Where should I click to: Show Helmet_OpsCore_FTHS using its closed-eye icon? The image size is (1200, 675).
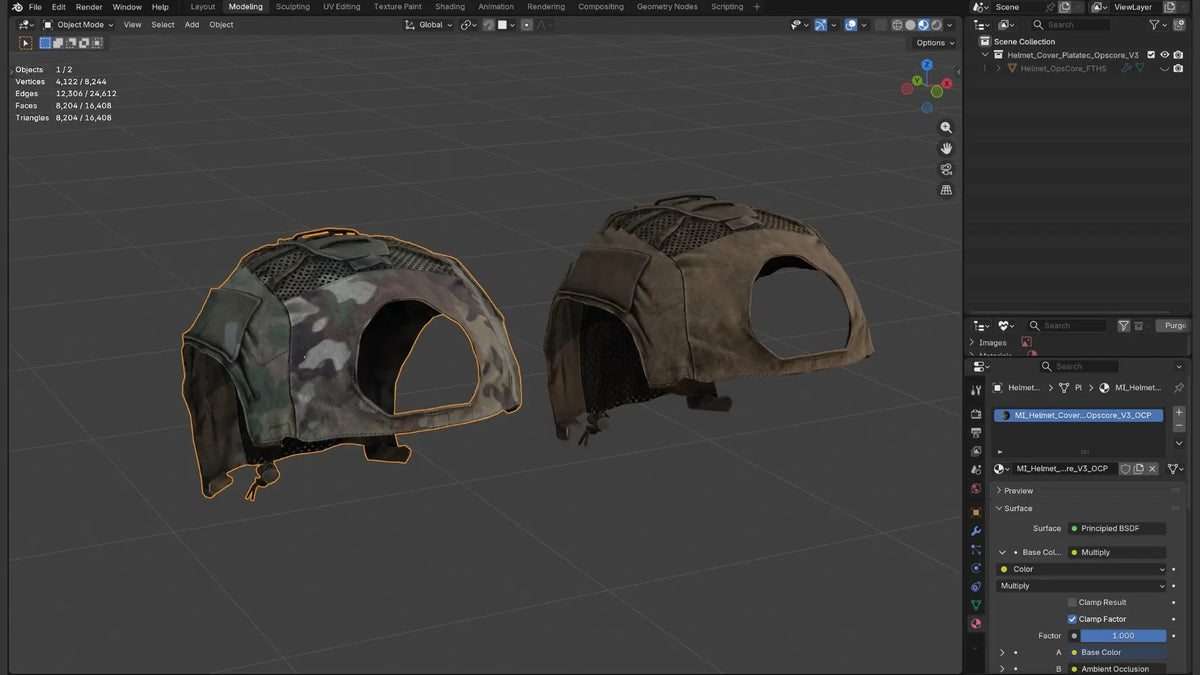(x=1165, y=69)
